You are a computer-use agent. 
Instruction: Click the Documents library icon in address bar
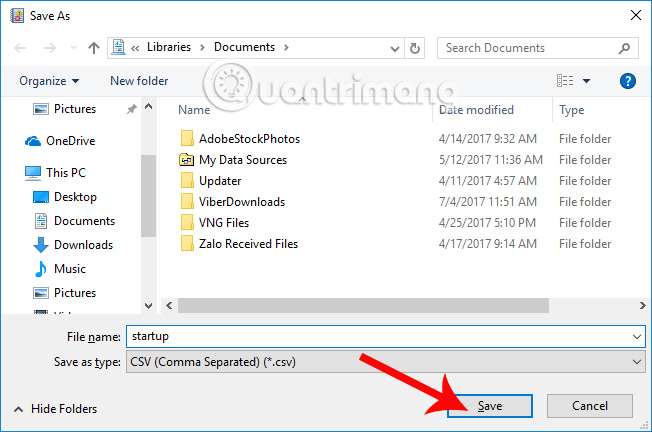(x=119, y=47)
